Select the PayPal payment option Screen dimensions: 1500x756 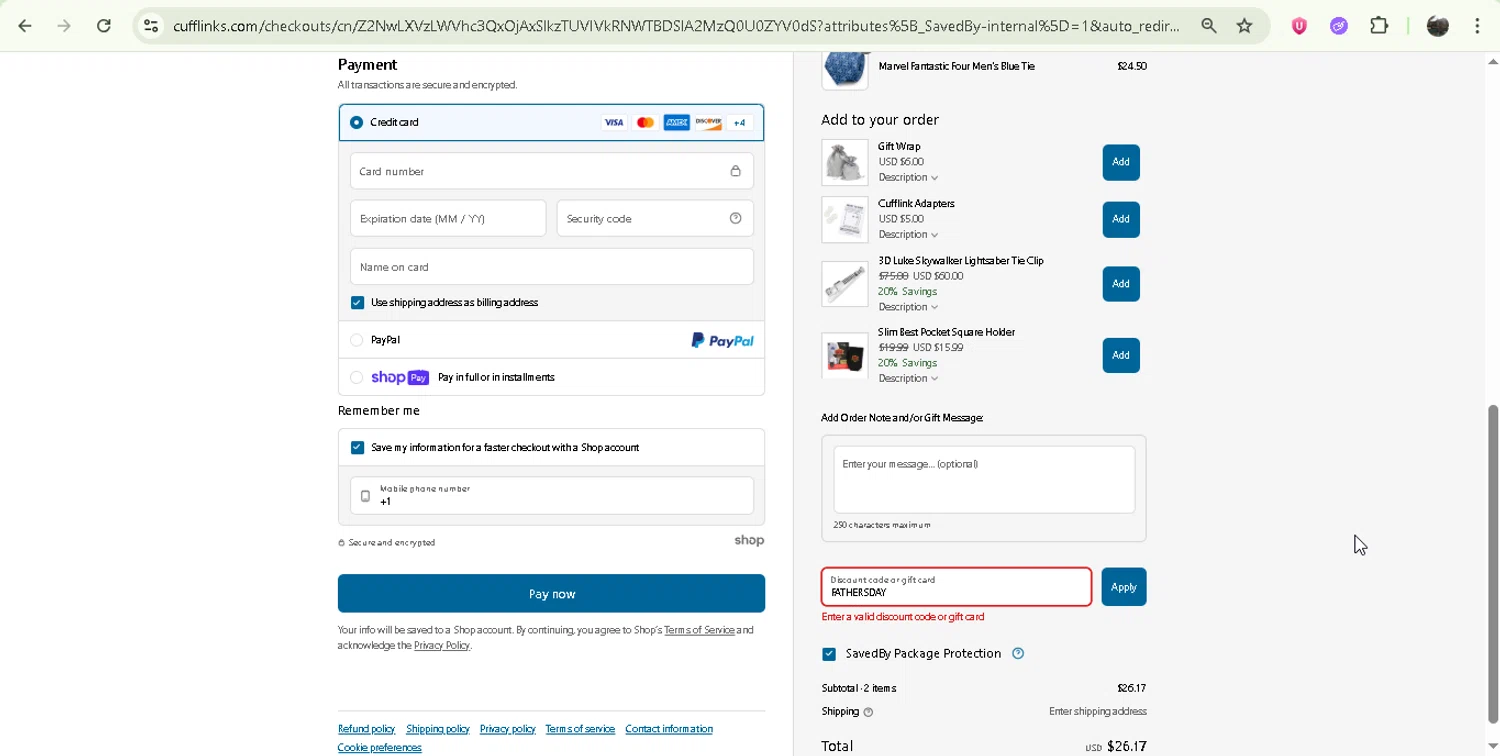357,340
